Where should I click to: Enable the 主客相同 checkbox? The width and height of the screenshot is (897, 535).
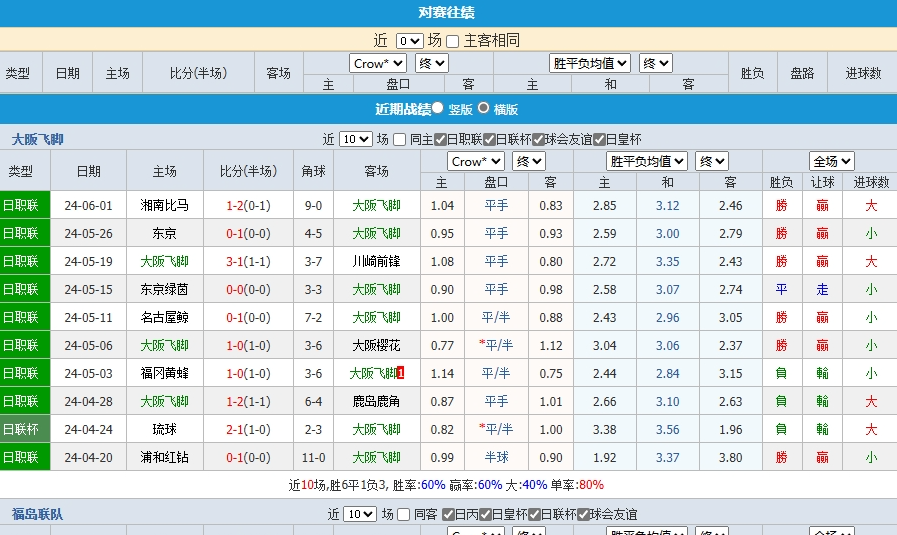tap(453, 41)
